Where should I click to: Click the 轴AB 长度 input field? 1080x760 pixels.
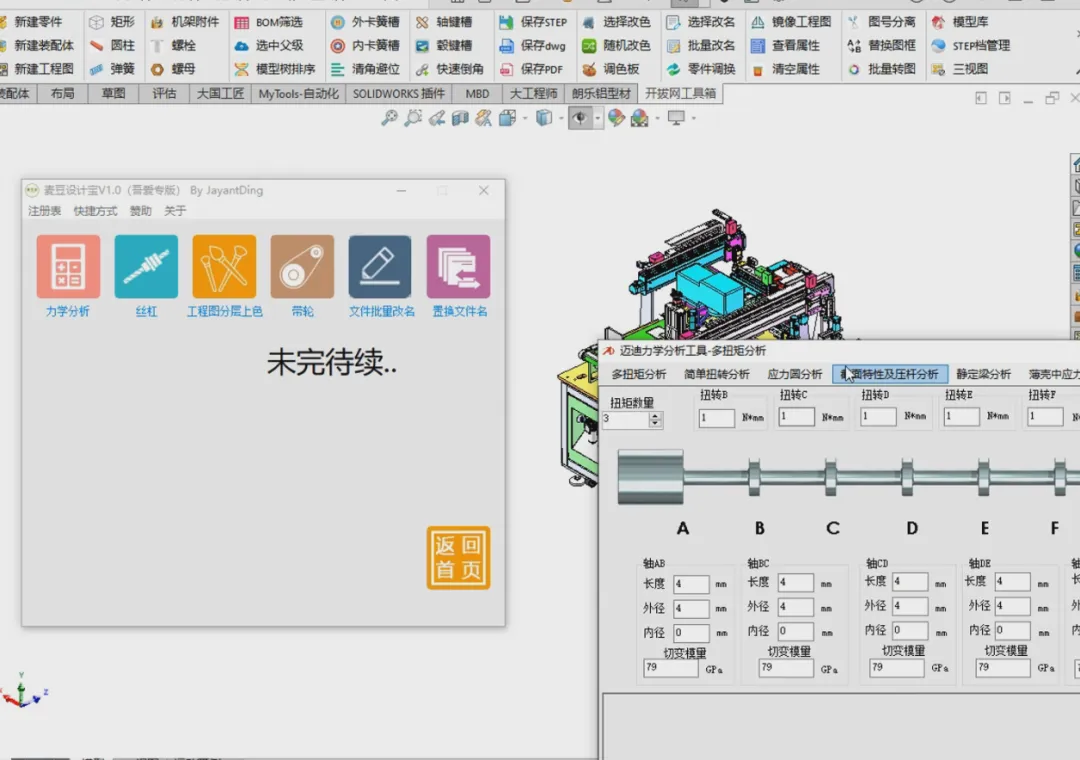coord(691,584)
